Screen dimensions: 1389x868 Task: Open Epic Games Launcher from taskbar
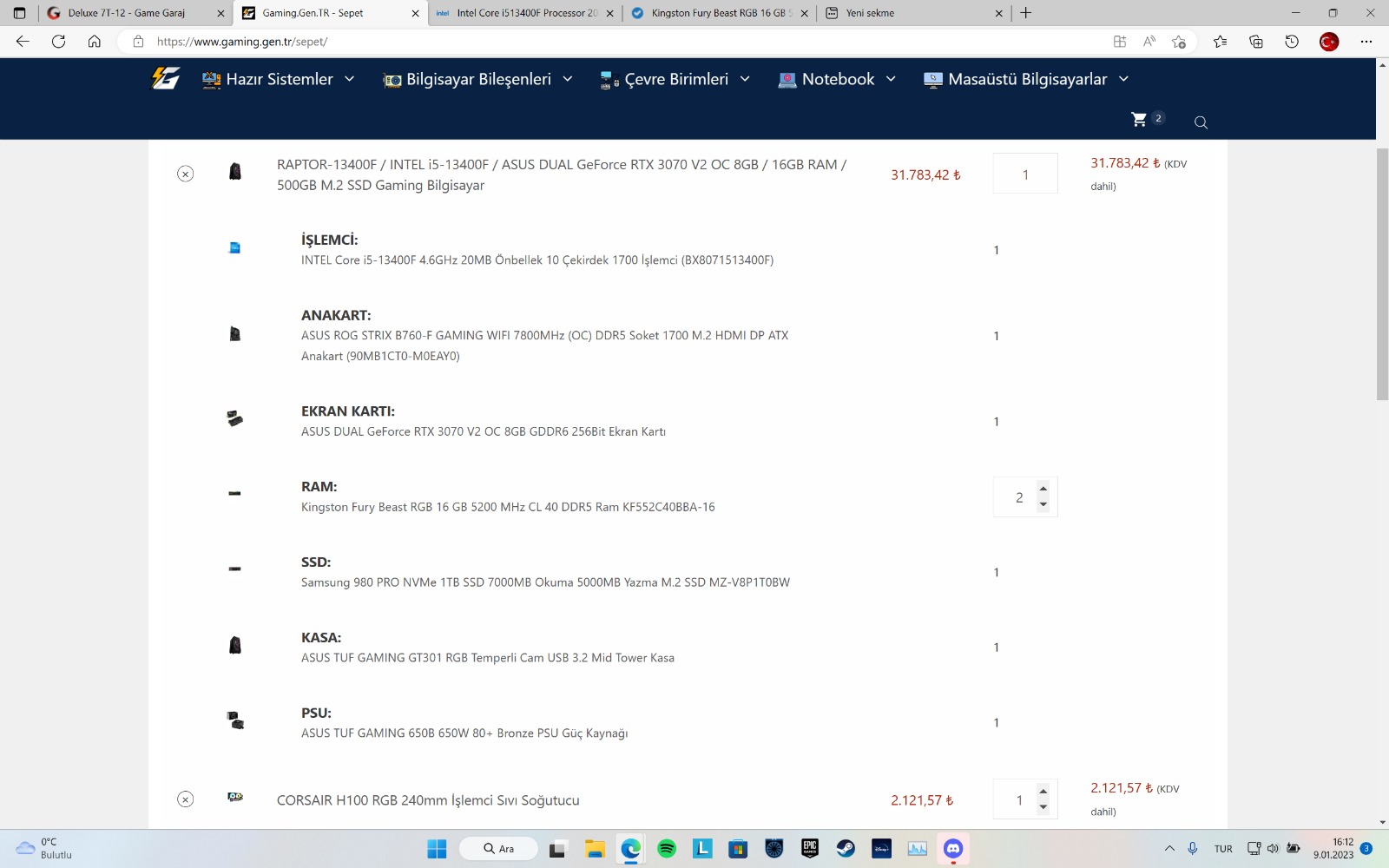810,848
